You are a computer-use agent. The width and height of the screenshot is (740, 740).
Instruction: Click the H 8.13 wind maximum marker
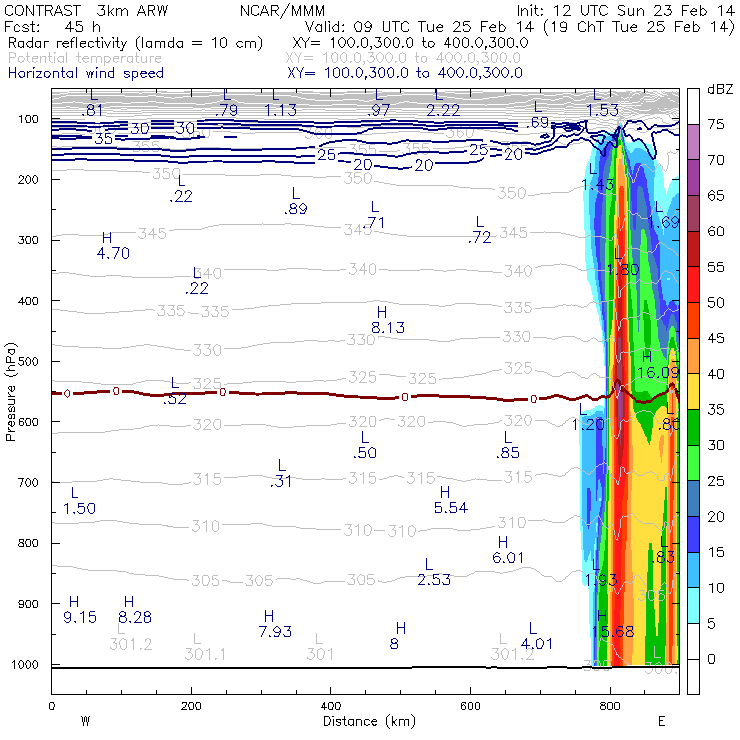(387, 320)
